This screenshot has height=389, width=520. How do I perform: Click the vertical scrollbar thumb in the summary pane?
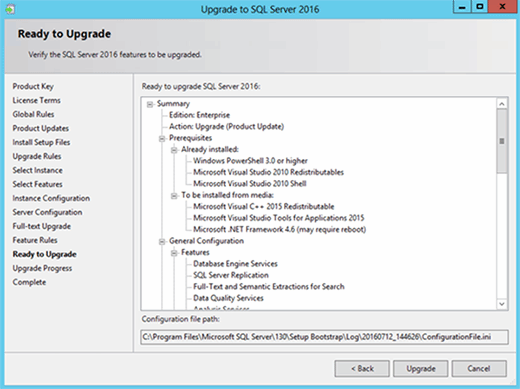coord(502,141)
